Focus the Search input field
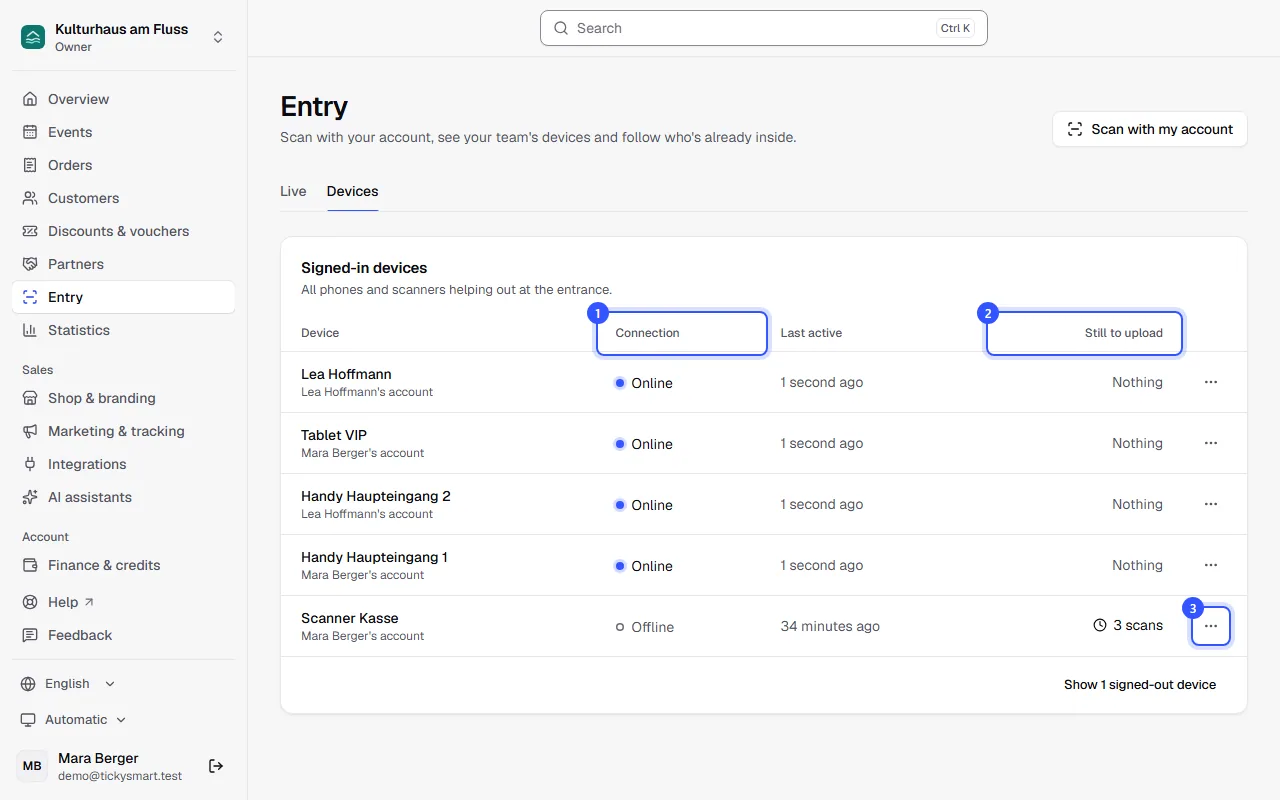1280x800 pixels. 764,28
